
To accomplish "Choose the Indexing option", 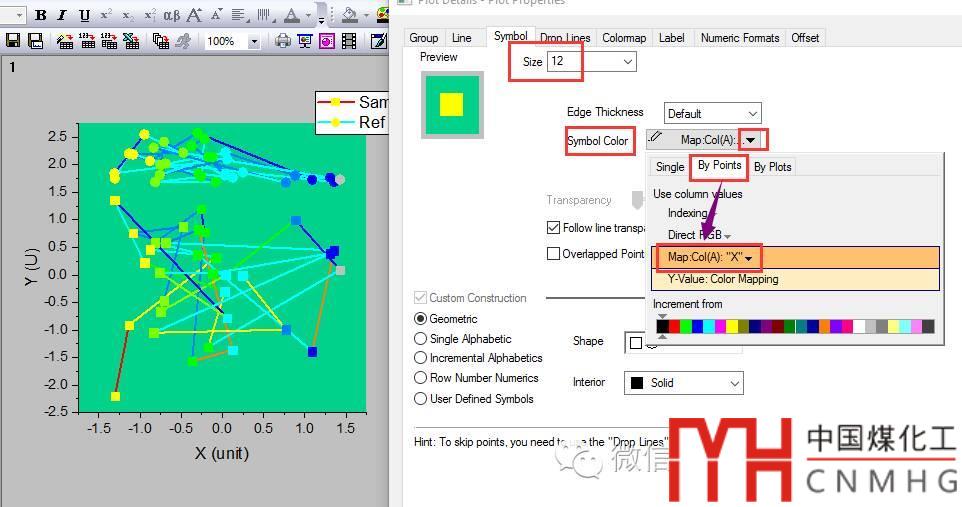I will [687, 213].
